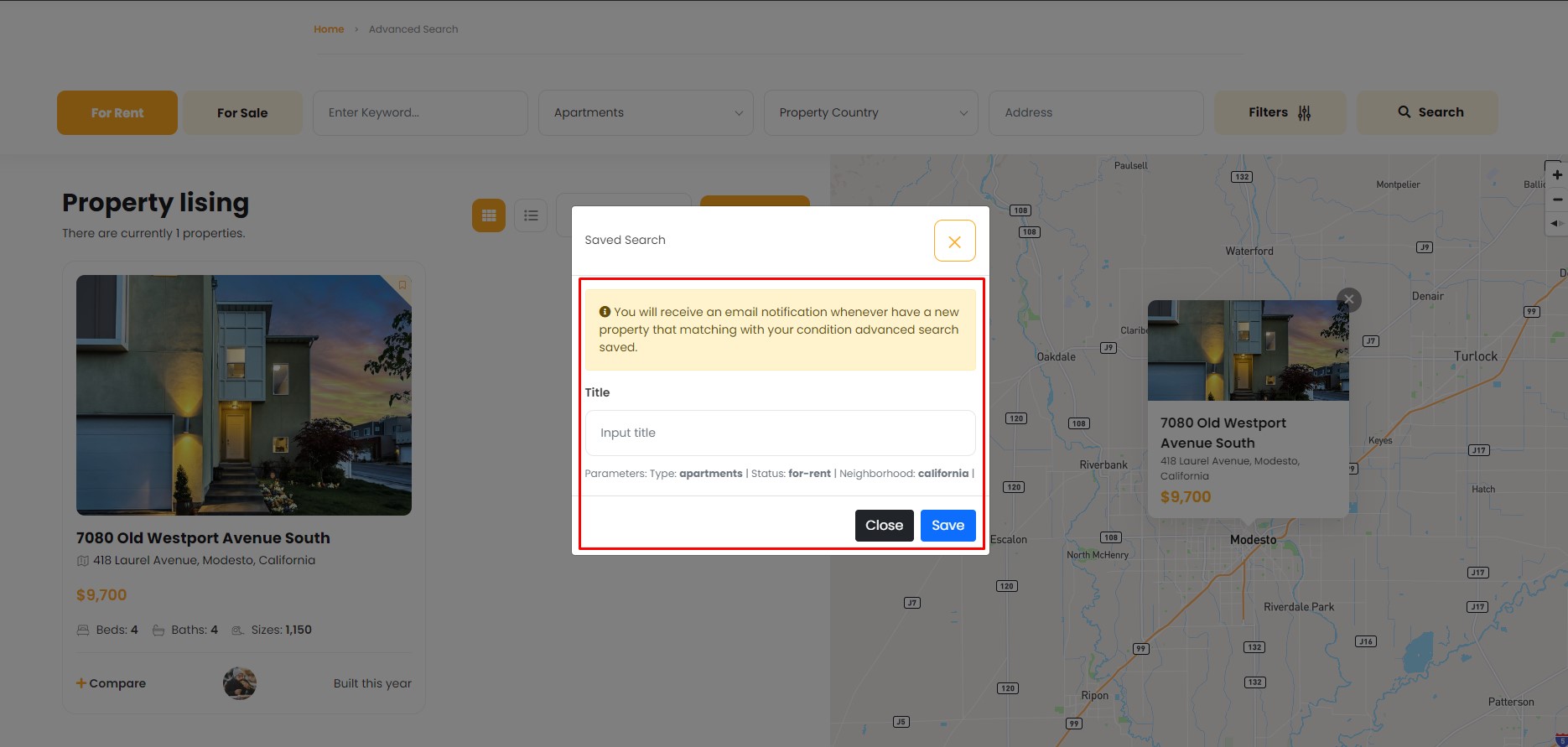
Task: Click the Advanced Search breadcrumb text
Action: click(413, 29)
